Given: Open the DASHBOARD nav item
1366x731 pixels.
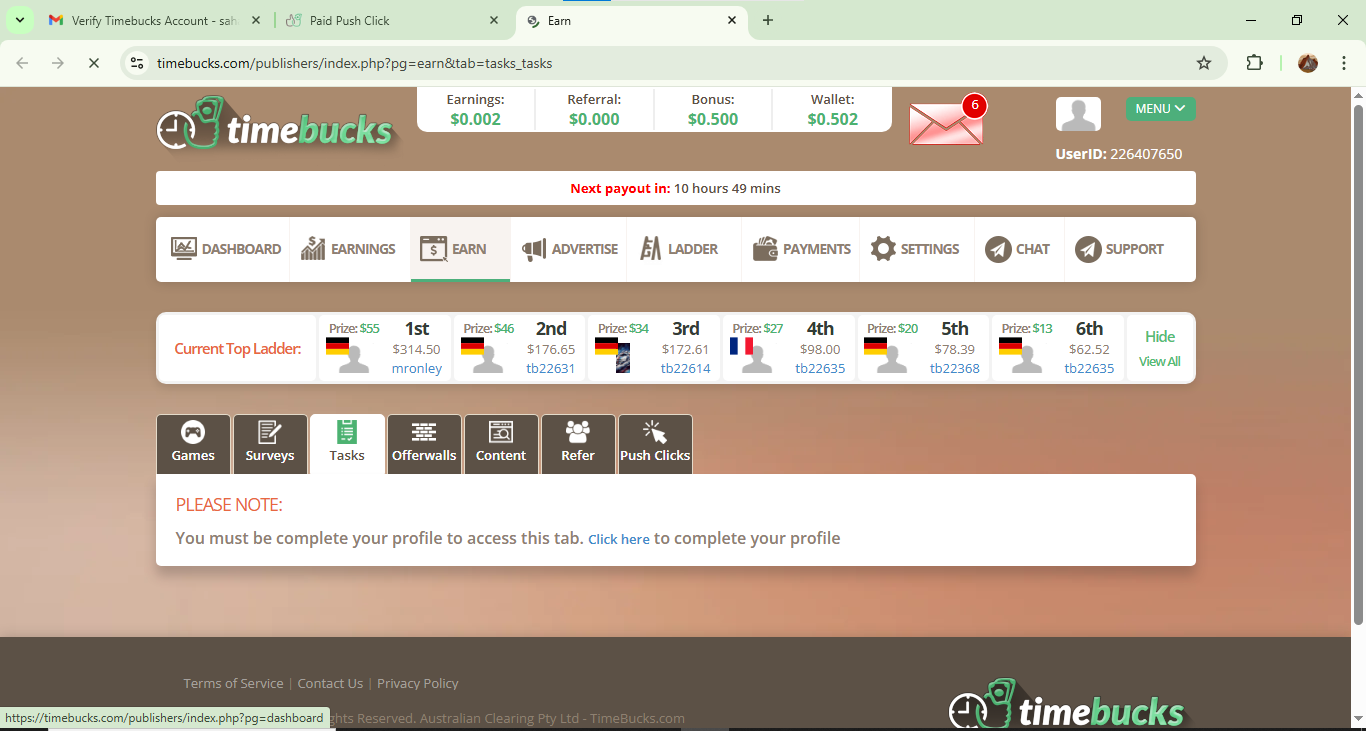Looking at the screenshot, I should pos(226,249).
